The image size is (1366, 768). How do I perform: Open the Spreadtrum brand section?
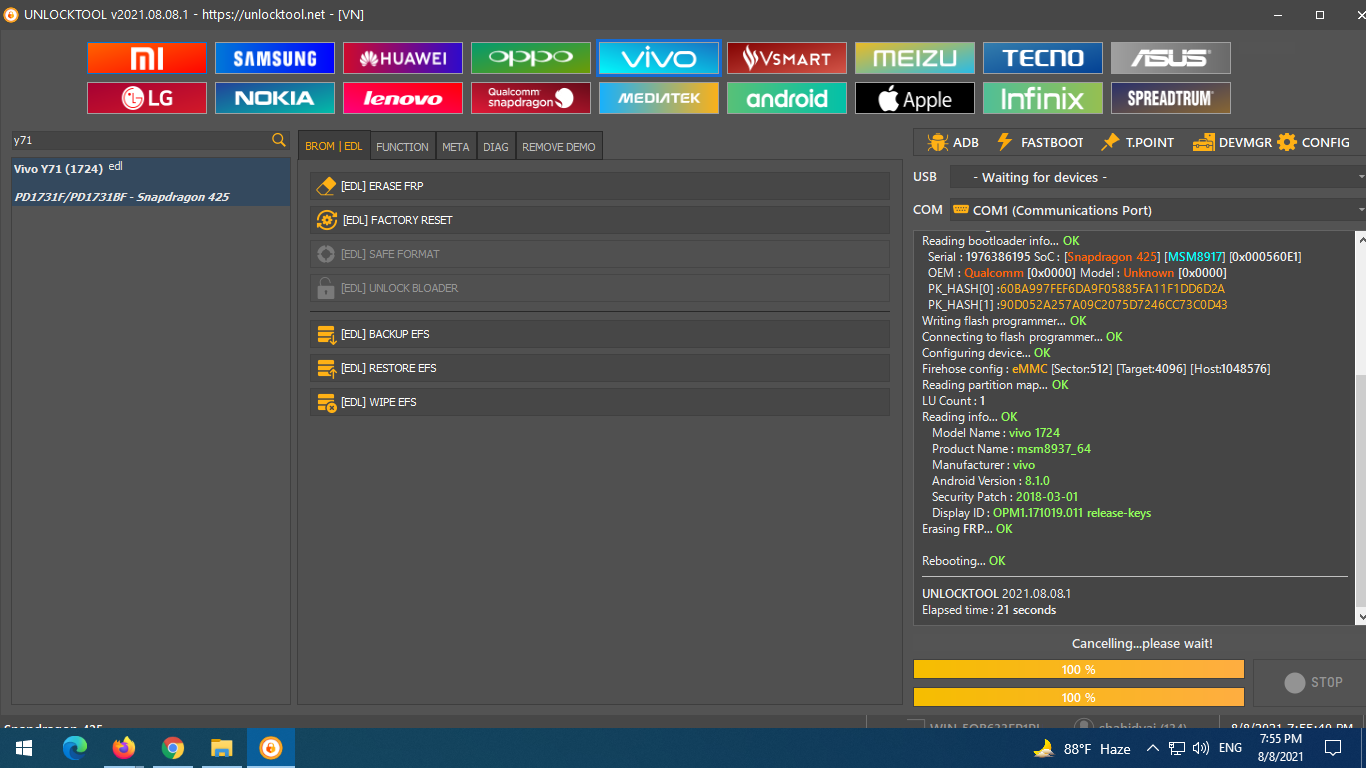(x=1171, y=98)
